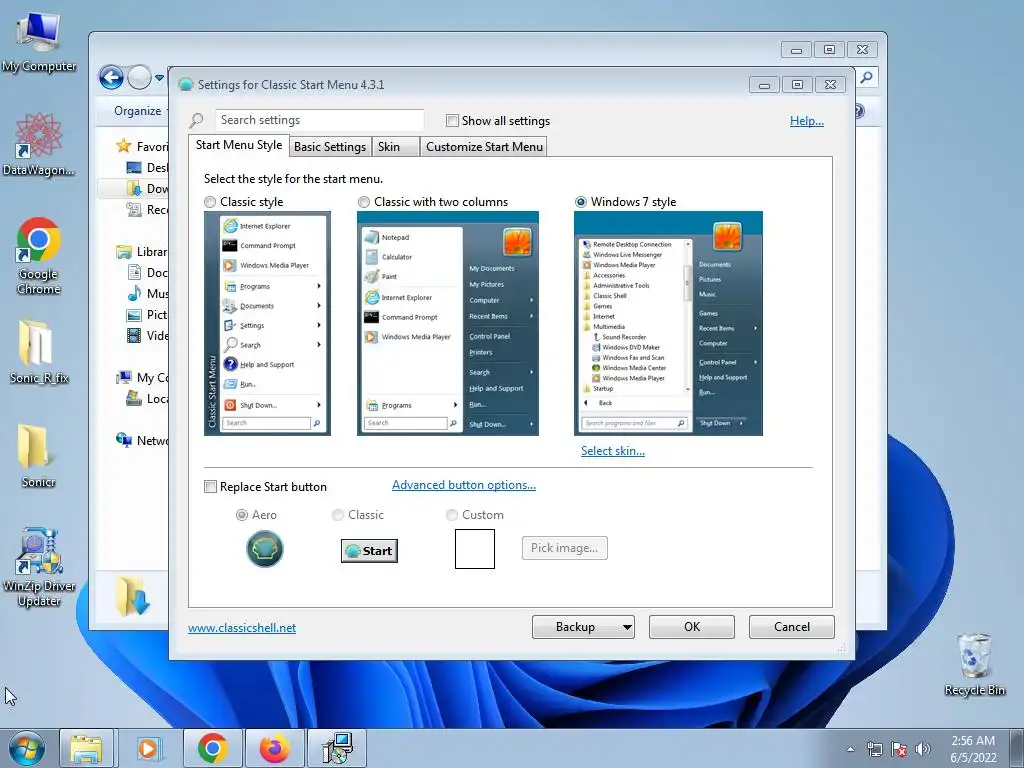The height and width of the screenshot is (768, 1024).
Task: Click the network tray icon
Action: click(x=874, y=749)
